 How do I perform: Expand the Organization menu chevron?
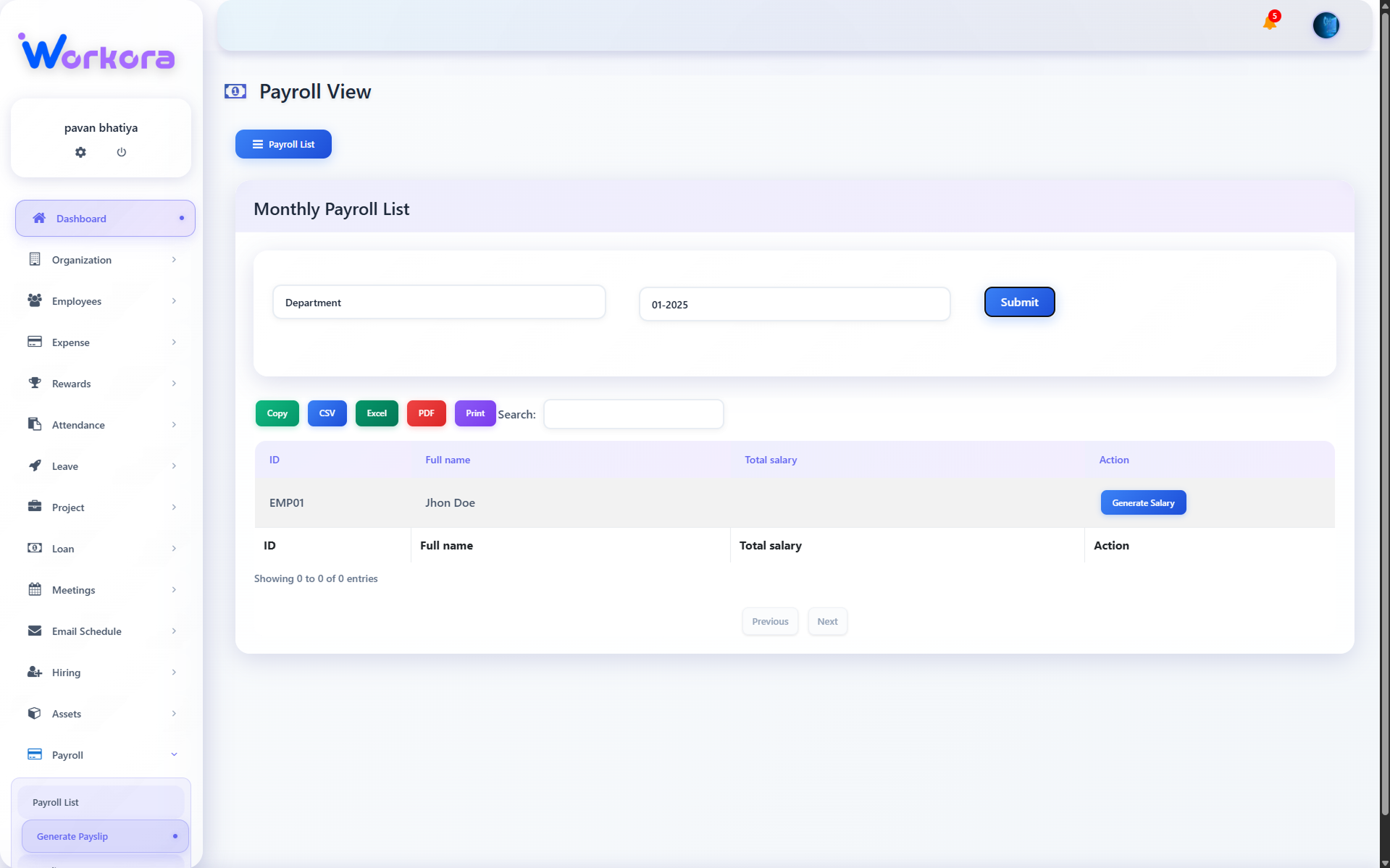coord(174,260)
